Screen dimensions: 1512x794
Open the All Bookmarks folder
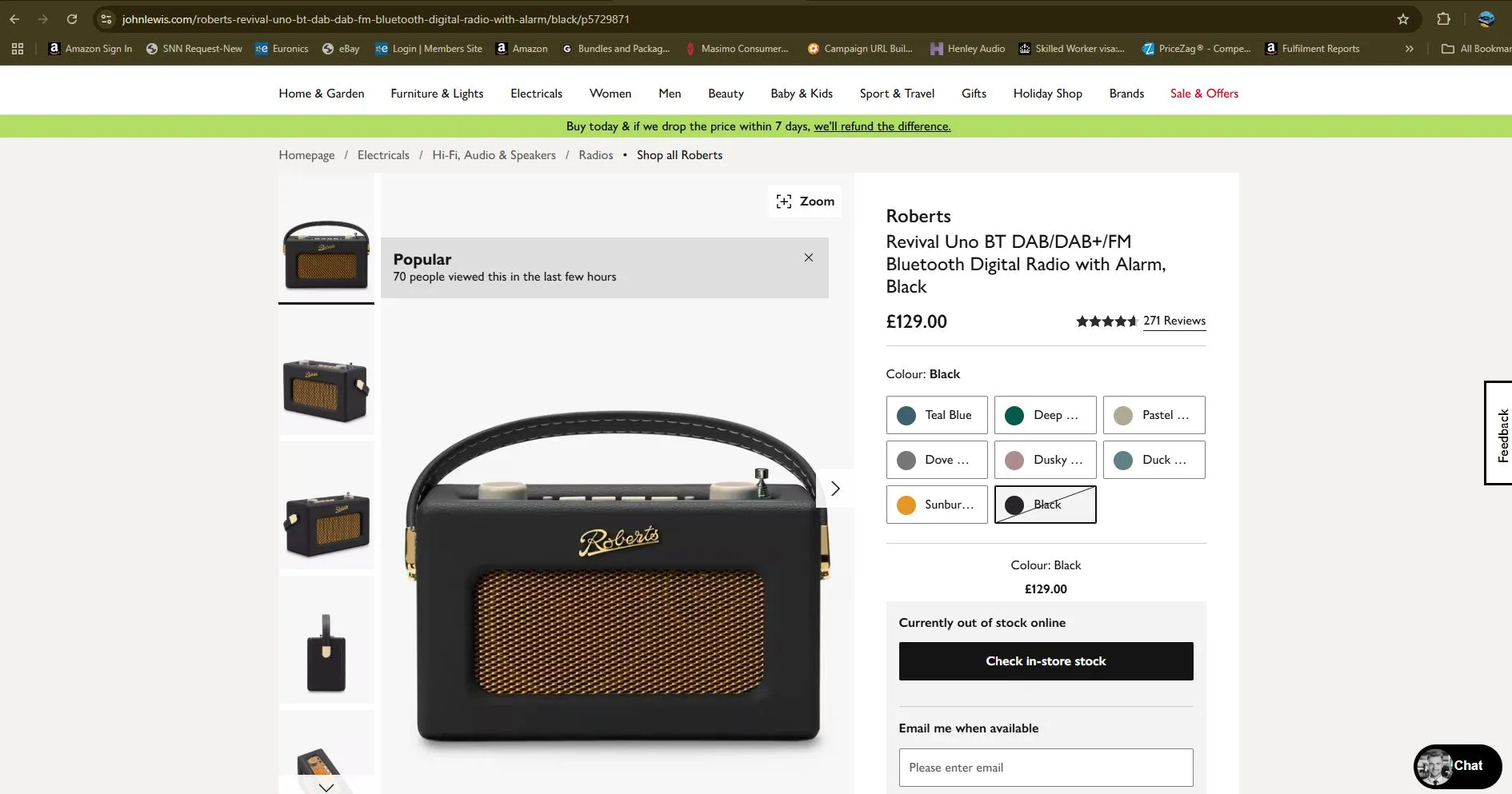[x=1476, y=49]
